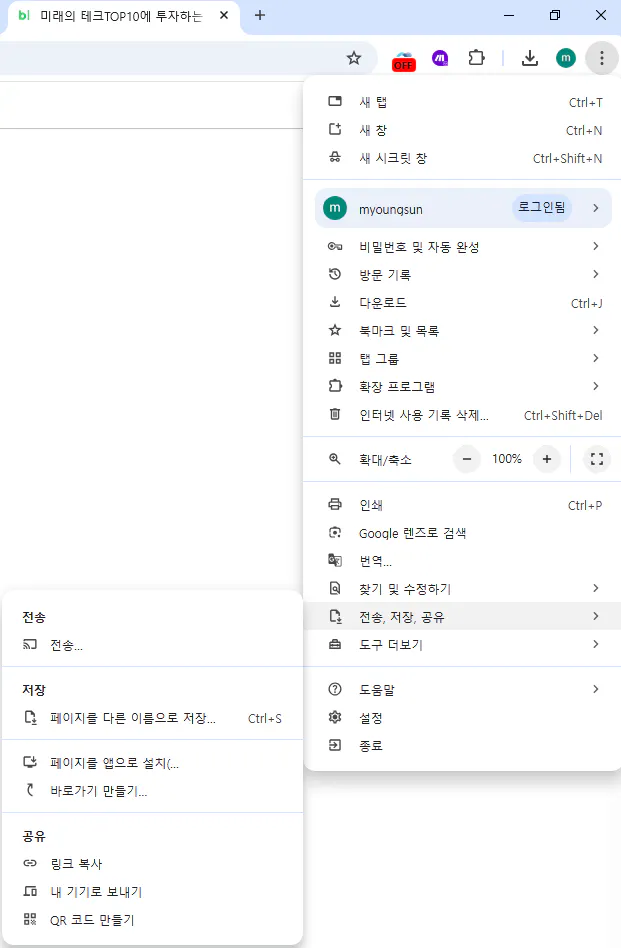Click the 확대/축소 magnifier icon
621x948 pixels.
(x=334, y=459)
